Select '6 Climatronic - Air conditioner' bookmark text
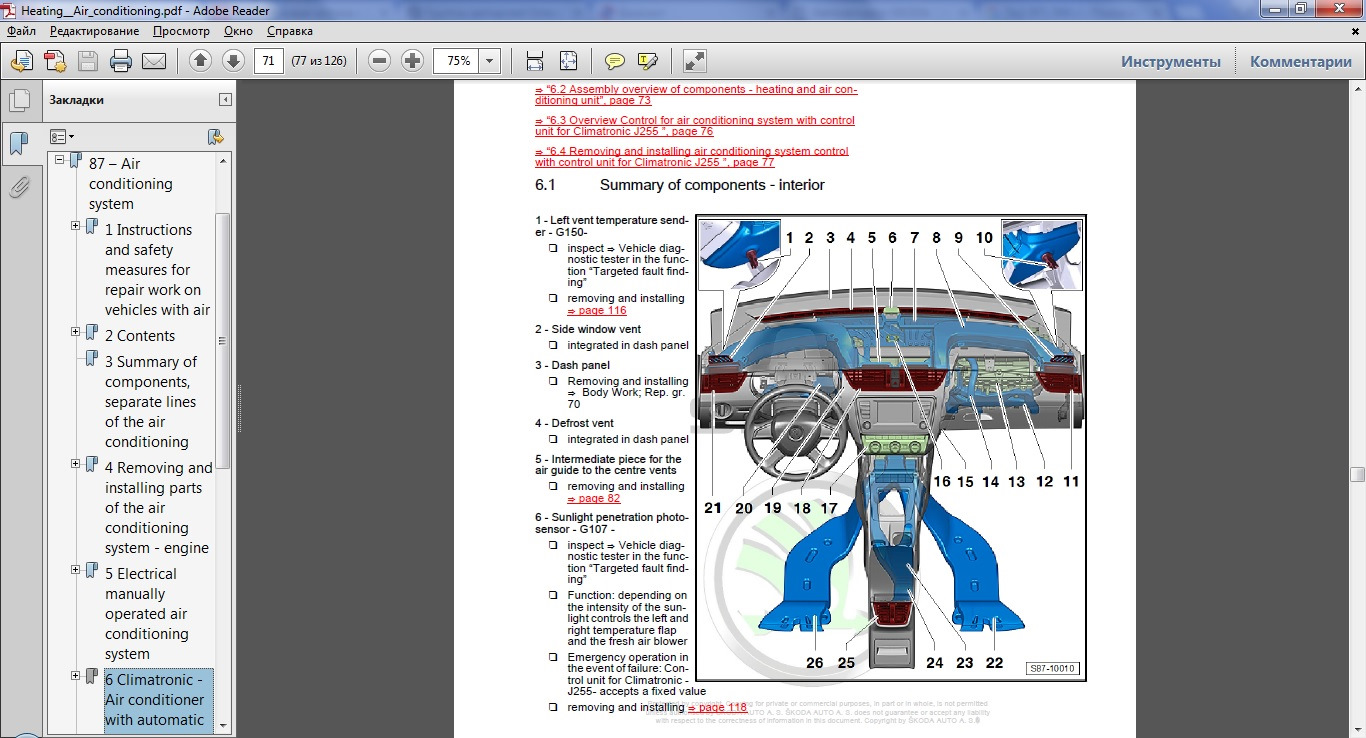This screenshot has height=738, width=1366. (x=158, y=700)
